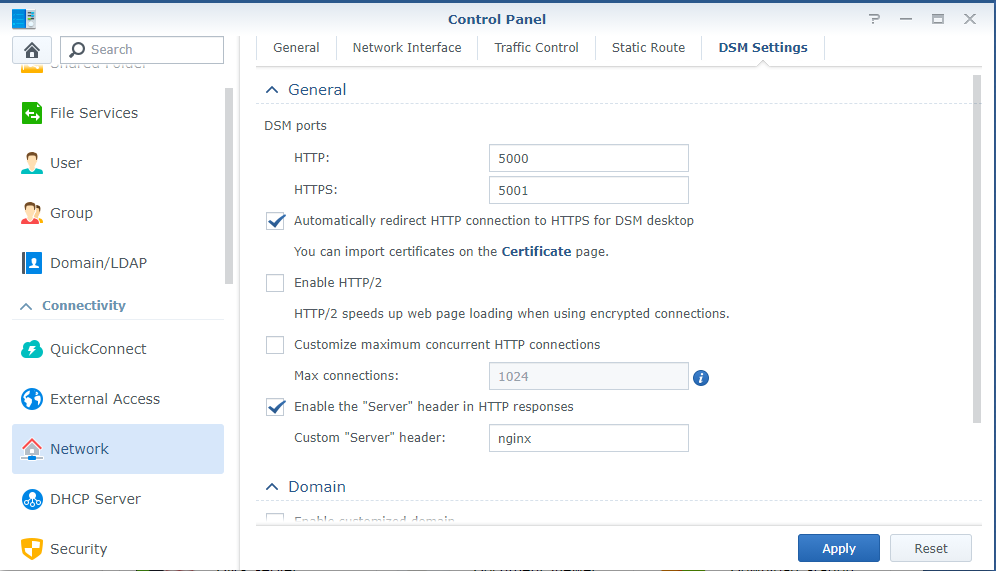Click the search magnifier icon
This screenshot has width=996, height=571.
tap(77, 50)
